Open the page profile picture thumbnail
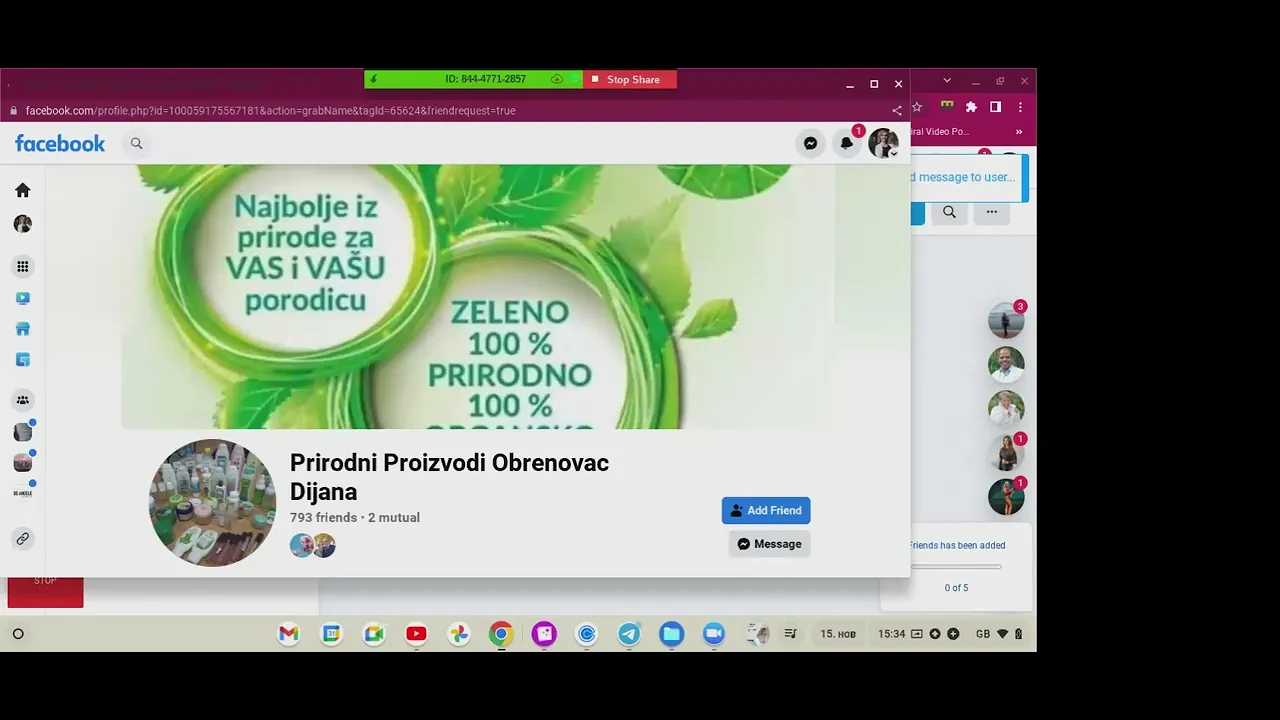The width and height of the screenshot is (1280, 720). pyautogui.click(x=212, y=503)
